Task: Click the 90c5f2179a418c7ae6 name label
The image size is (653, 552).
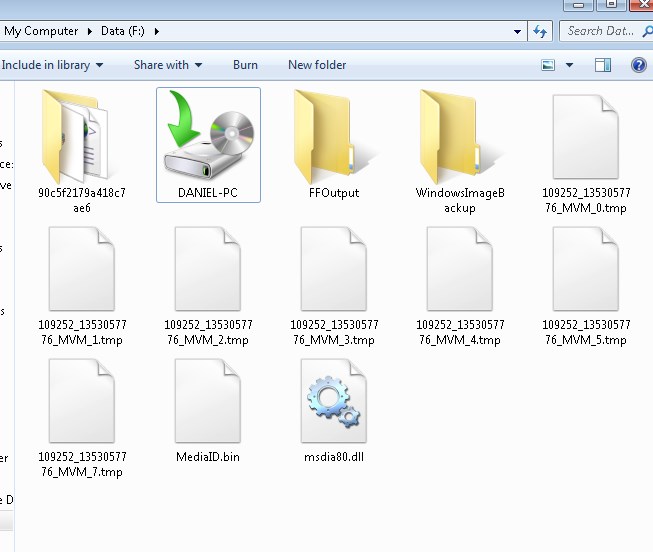Action: 82,200
